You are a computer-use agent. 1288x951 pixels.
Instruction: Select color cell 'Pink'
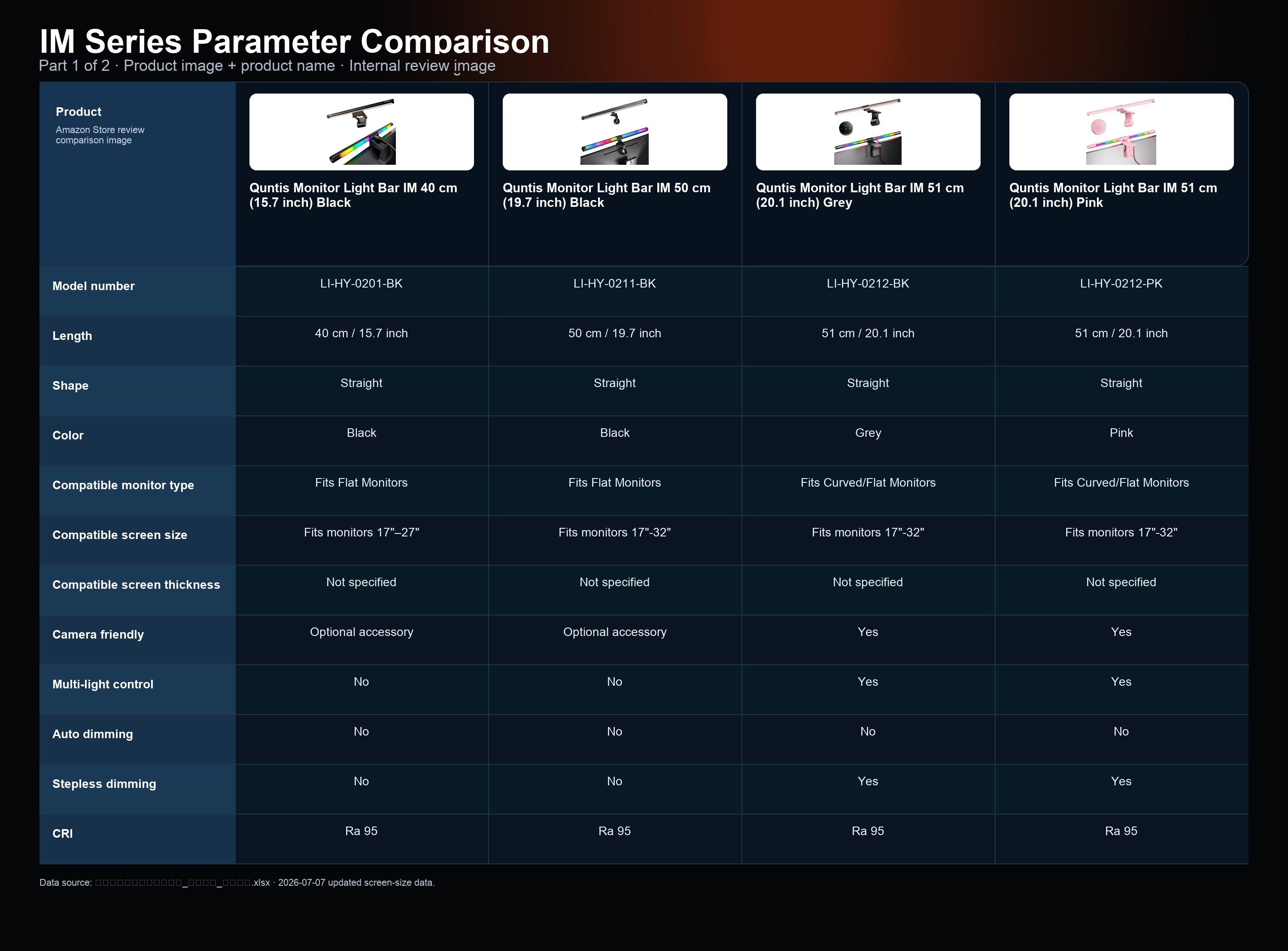tap(1121, 433)
